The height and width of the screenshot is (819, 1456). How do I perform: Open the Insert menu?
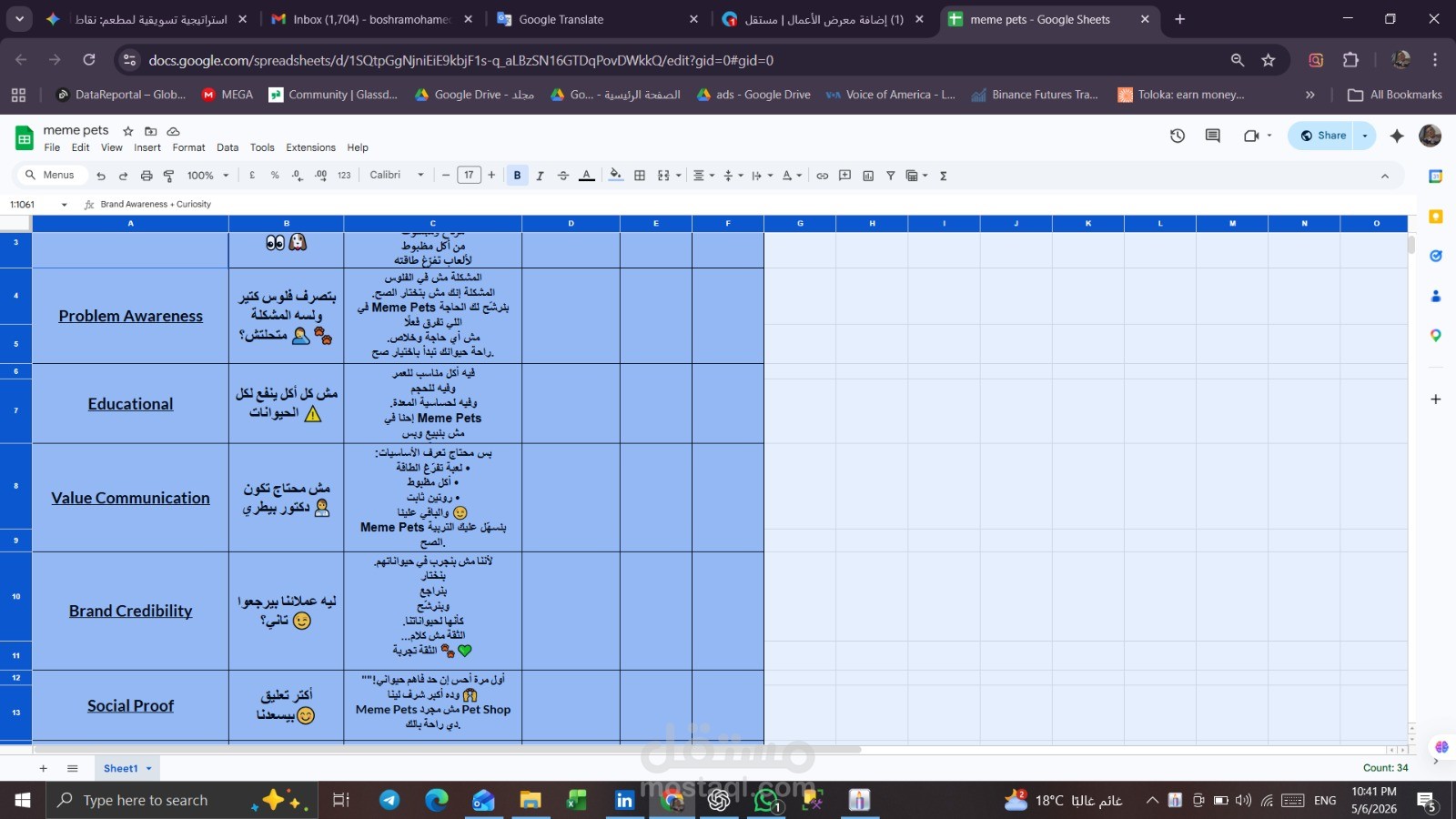(147, 147)
